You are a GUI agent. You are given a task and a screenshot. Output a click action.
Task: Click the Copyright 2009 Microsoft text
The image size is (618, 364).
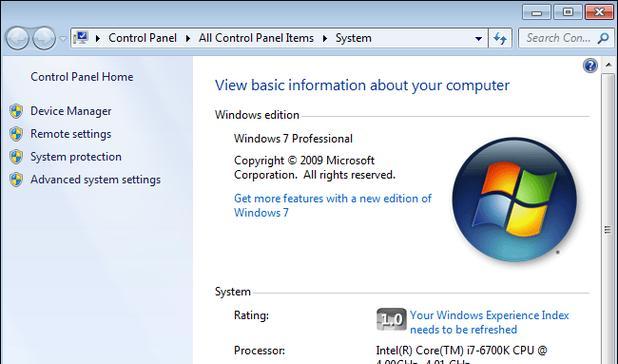click(x=315, y=167)
